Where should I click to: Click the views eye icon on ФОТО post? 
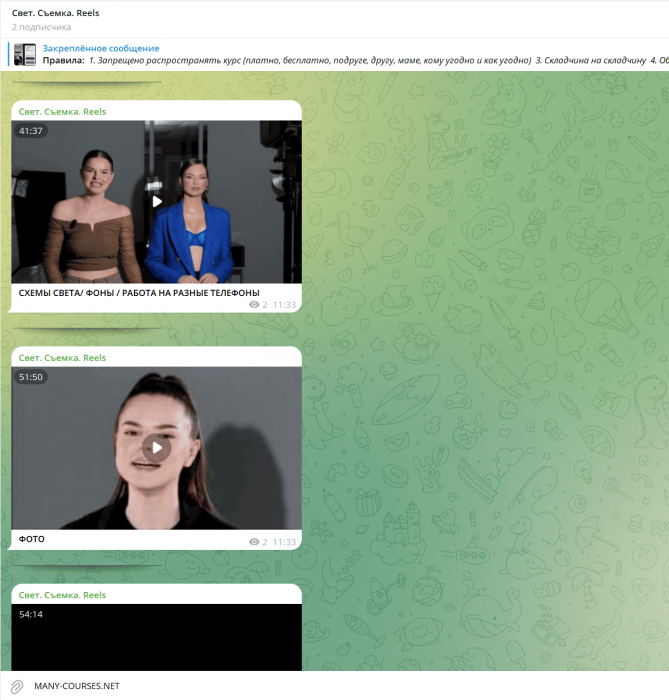254,541
